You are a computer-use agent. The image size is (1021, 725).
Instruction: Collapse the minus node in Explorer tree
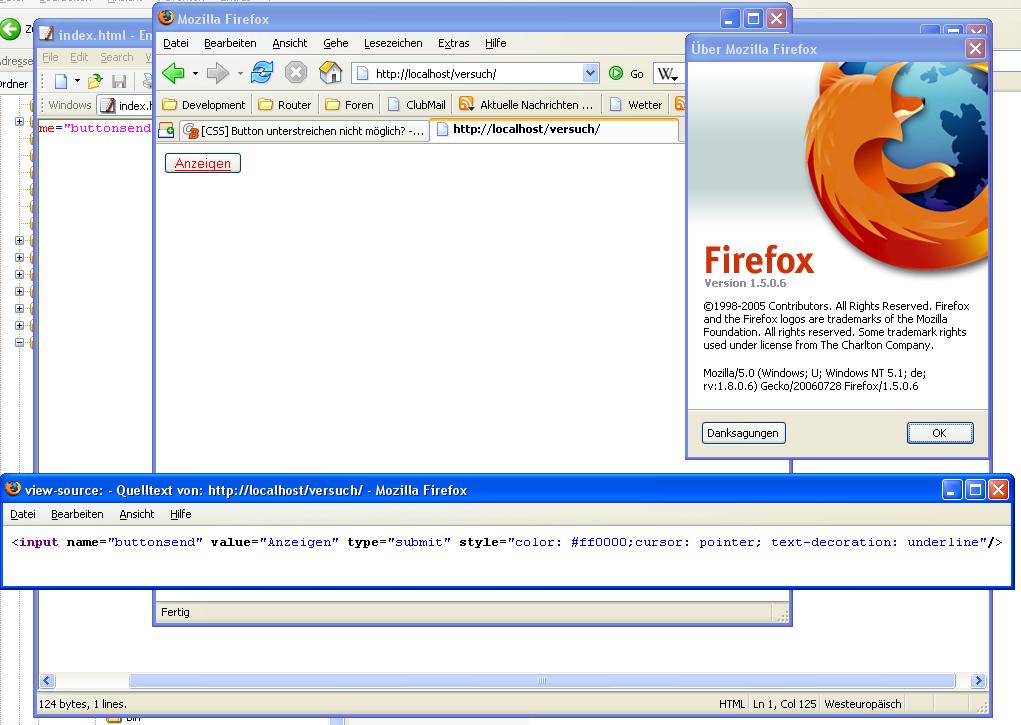pyautogui.click(x=19, y=342)
